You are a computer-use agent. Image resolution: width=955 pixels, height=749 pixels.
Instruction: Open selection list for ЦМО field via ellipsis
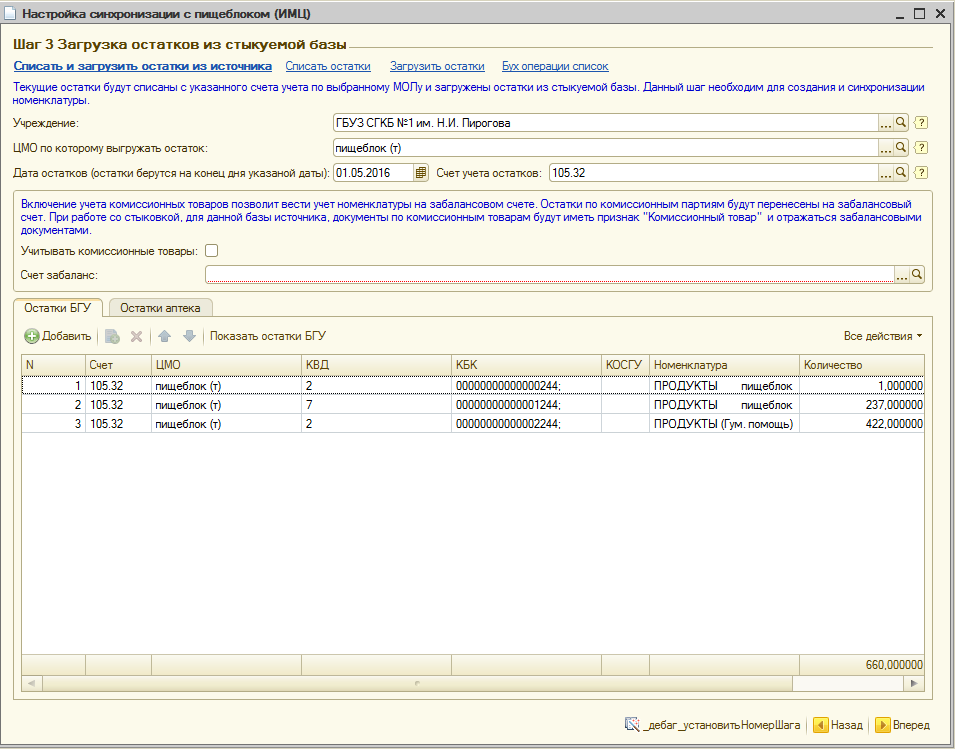[x=885, y=148]
